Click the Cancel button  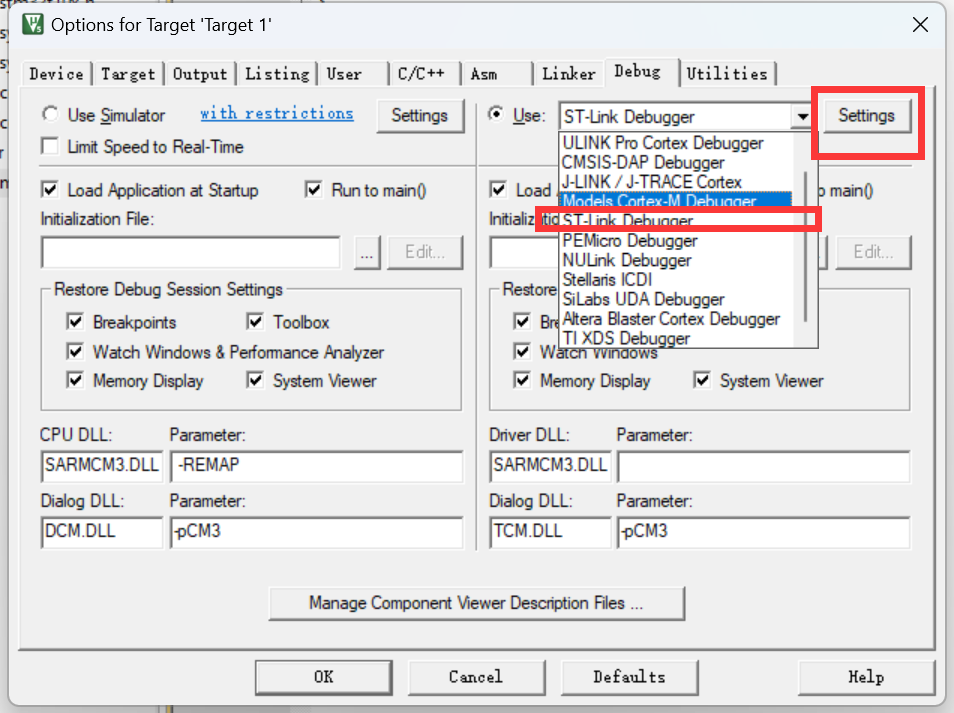[x=476, y=677]
